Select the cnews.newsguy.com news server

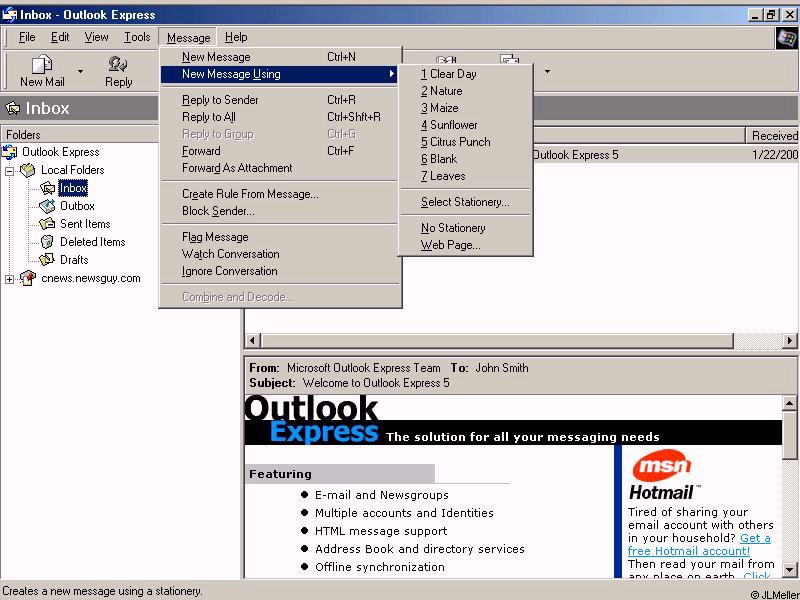[89, 278]
